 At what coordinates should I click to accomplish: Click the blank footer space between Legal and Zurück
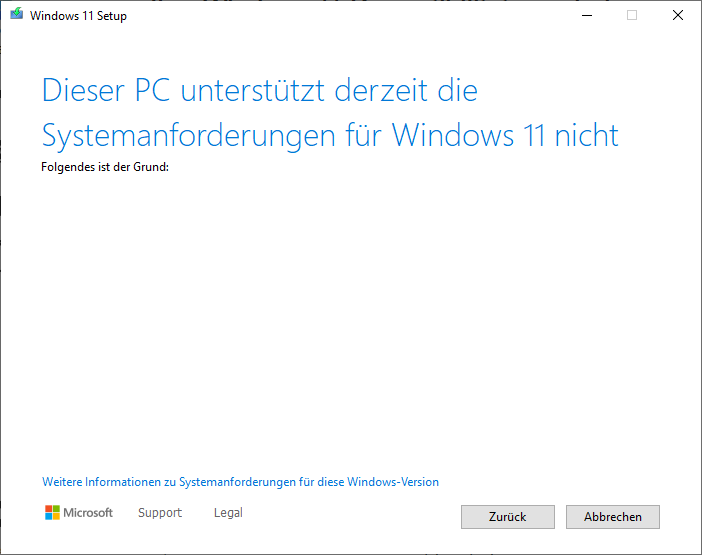350,515
